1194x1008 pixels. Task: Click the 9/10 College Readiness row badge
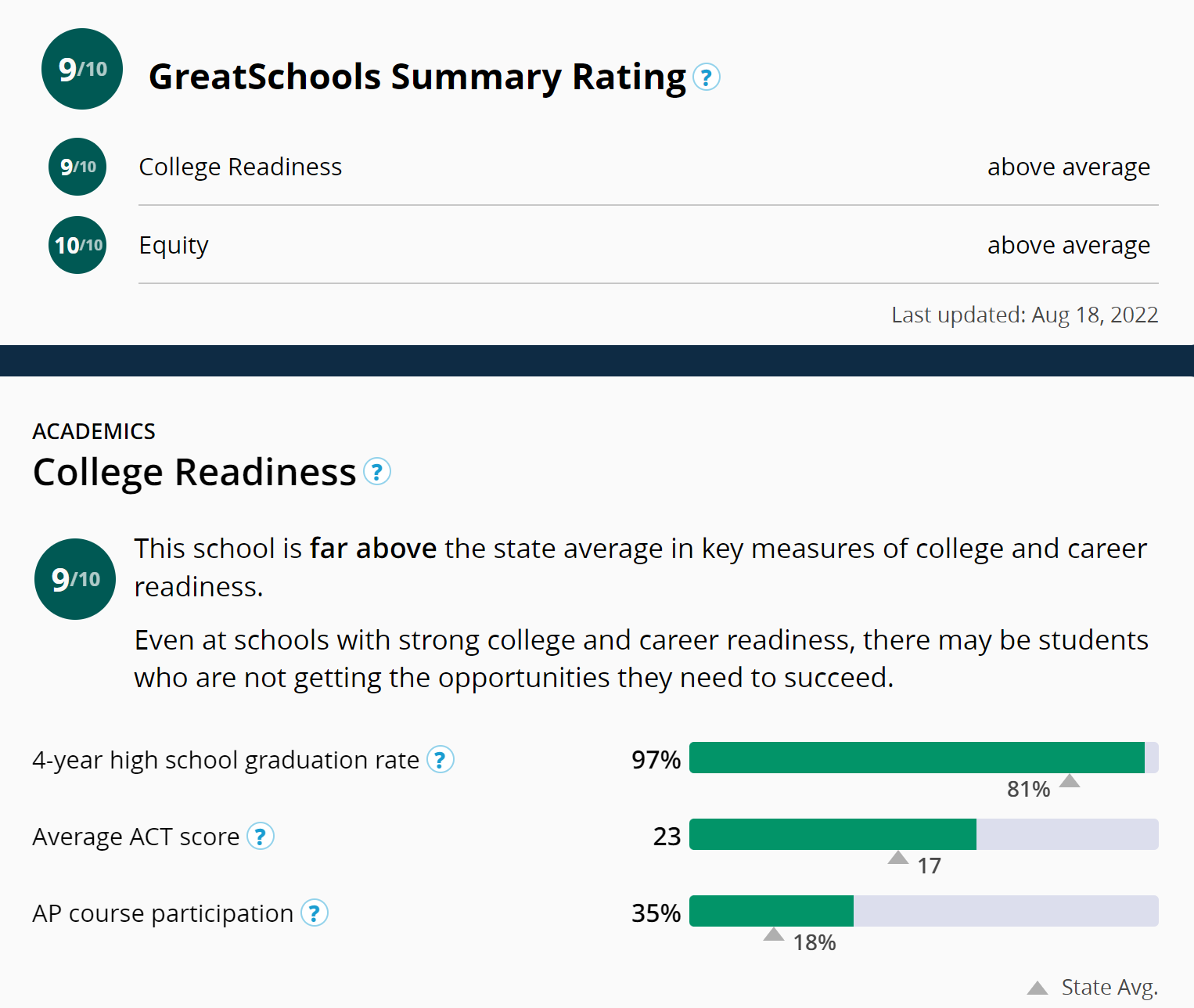click(77, 167)
